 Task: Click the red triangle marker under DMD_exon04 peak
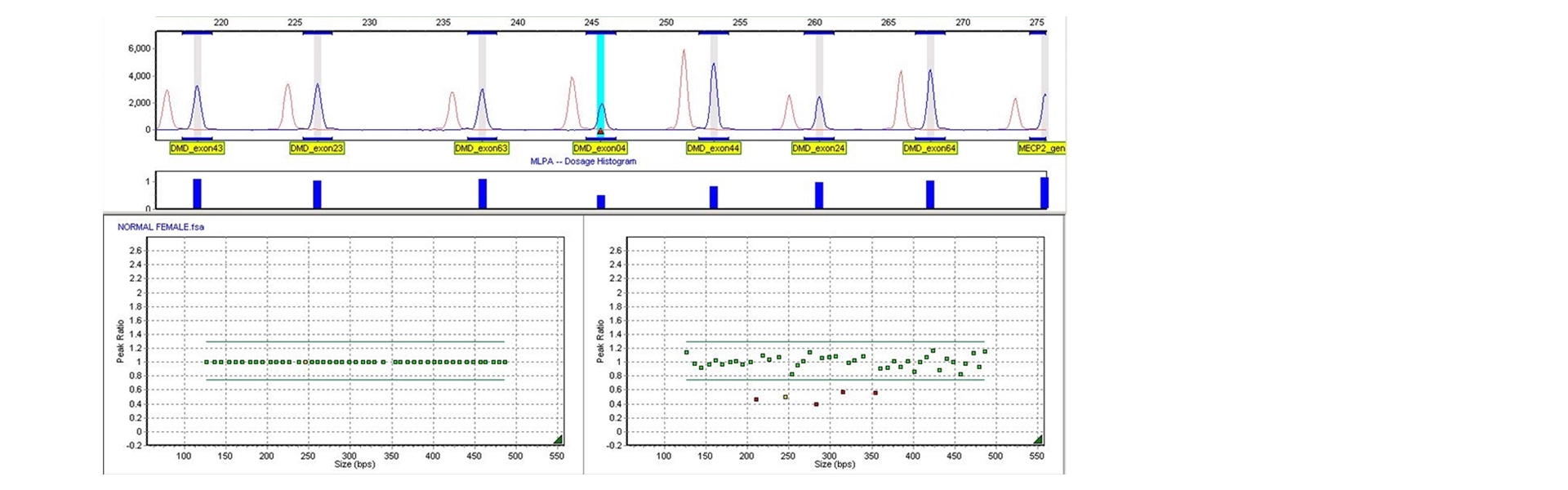coord(601,131)
